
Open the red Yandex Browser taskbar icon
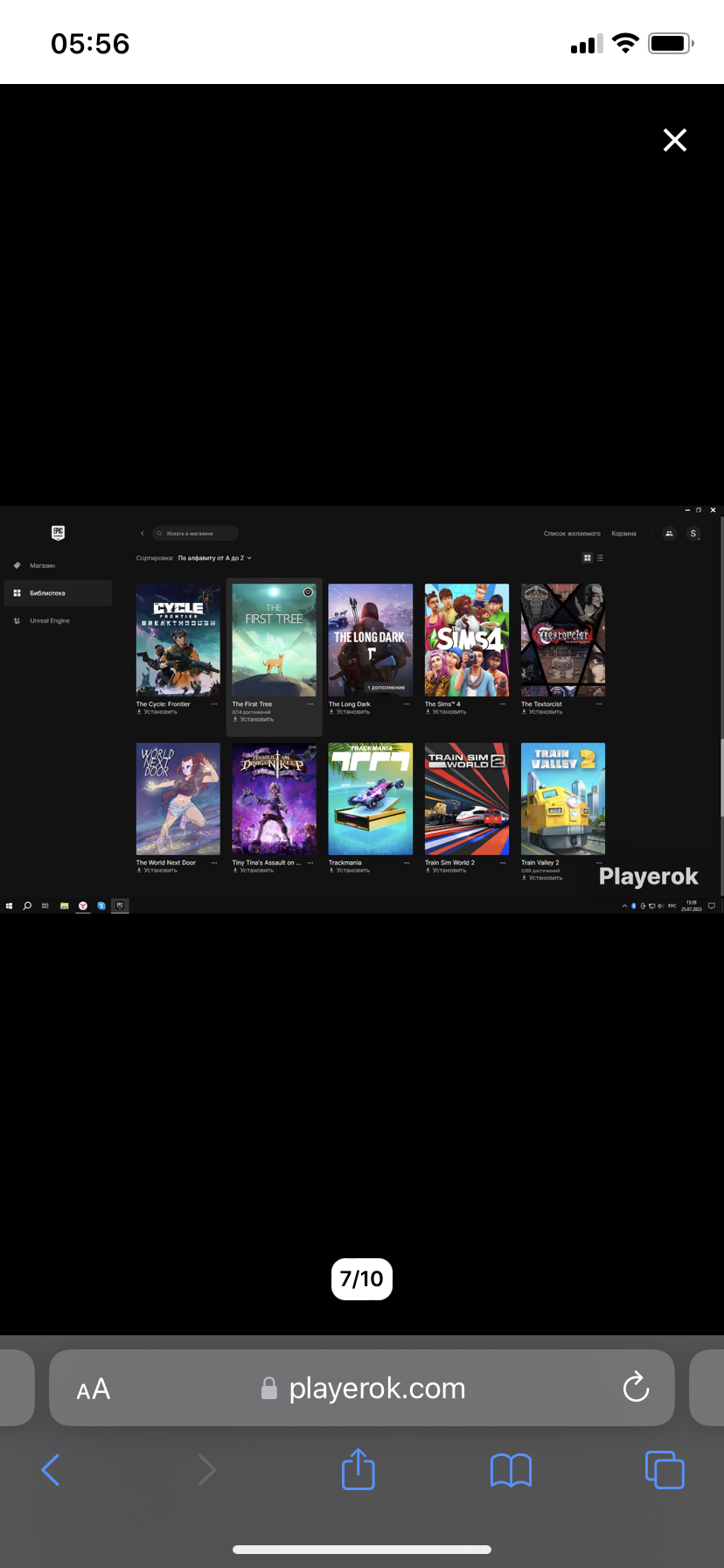(83, 906)
